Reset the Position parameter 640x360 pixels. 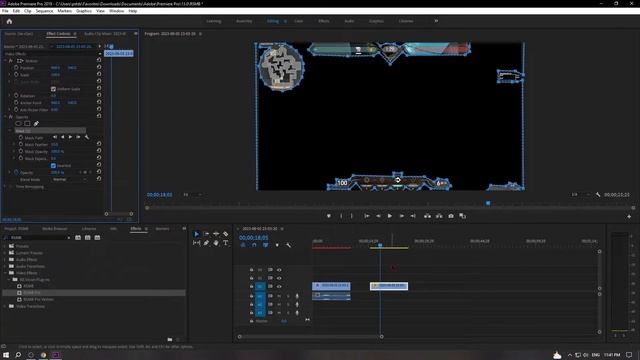coord(99,67)
